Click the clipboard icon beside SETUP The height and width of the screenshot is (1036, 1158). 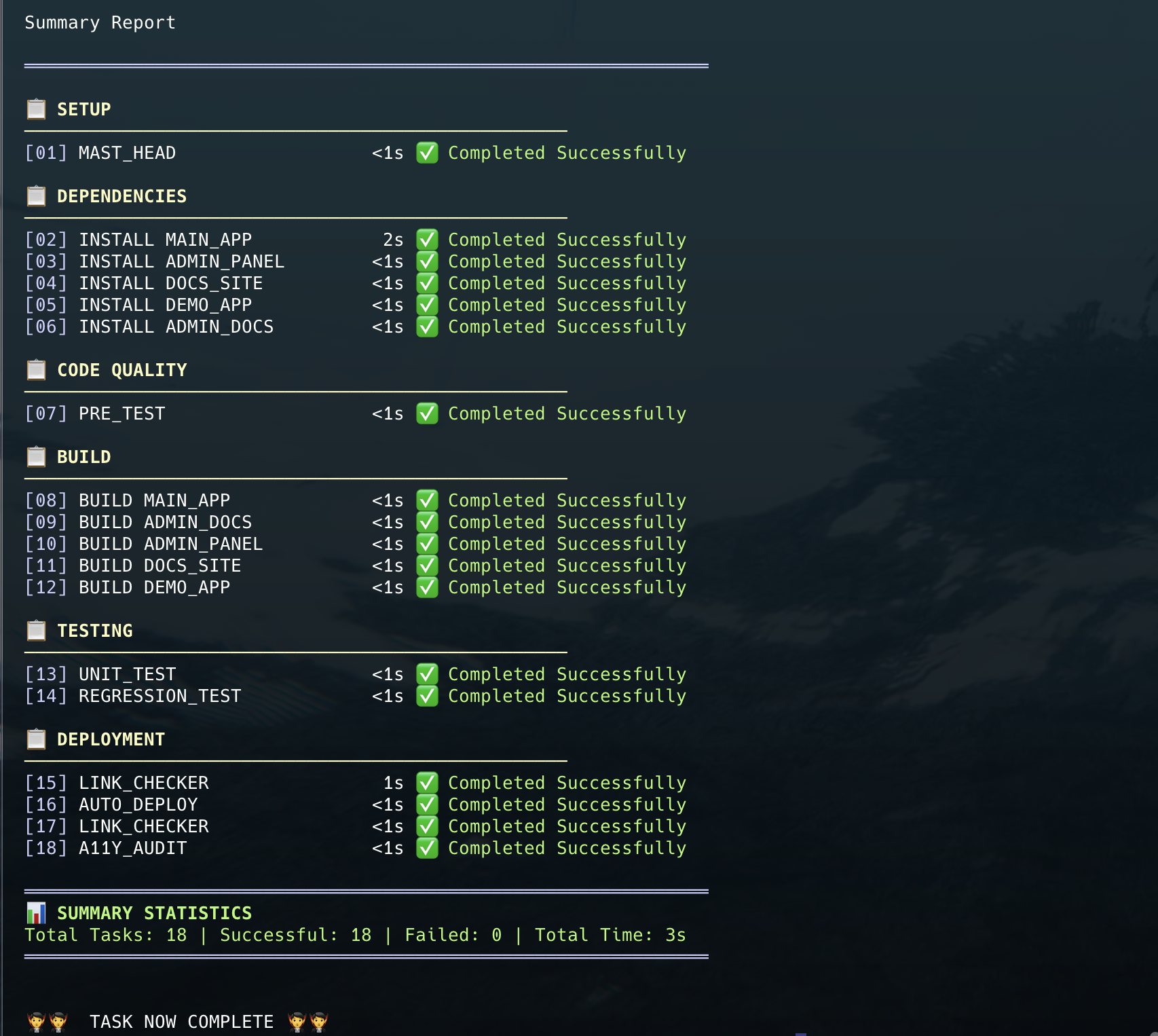tap(36, 109)
